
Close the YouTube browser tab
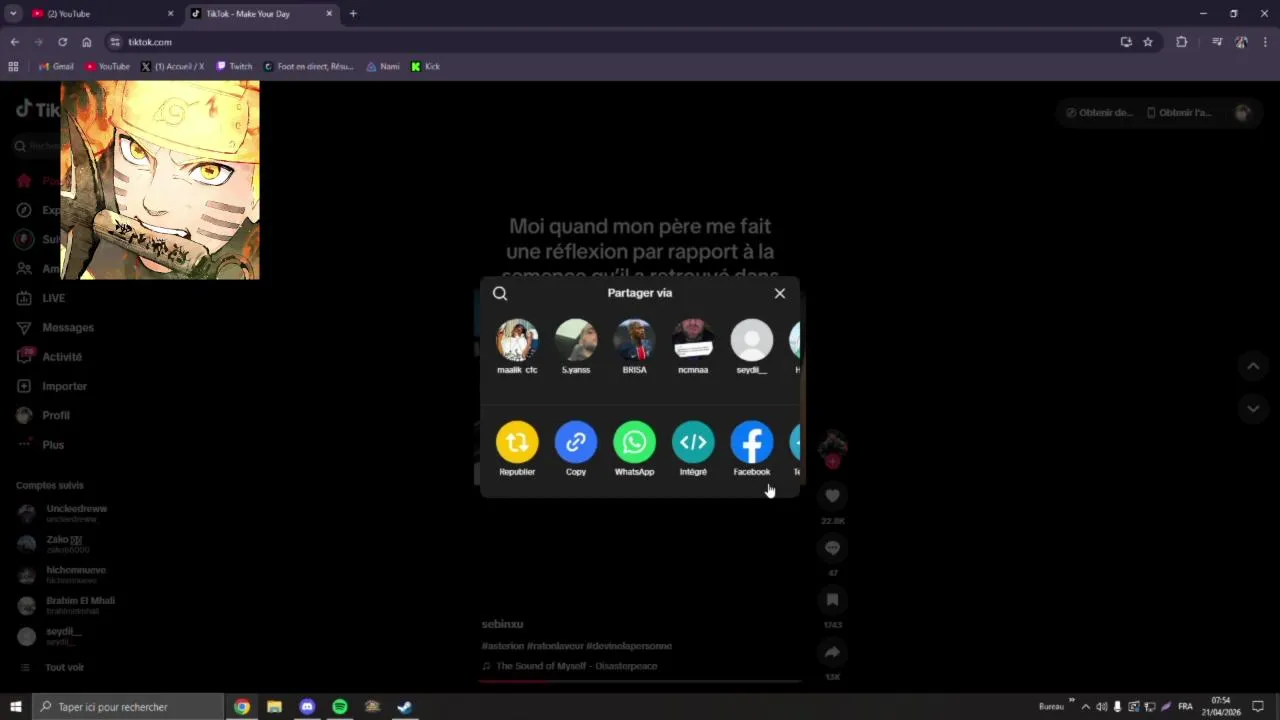pyautogui.click(x=170, y=14)
